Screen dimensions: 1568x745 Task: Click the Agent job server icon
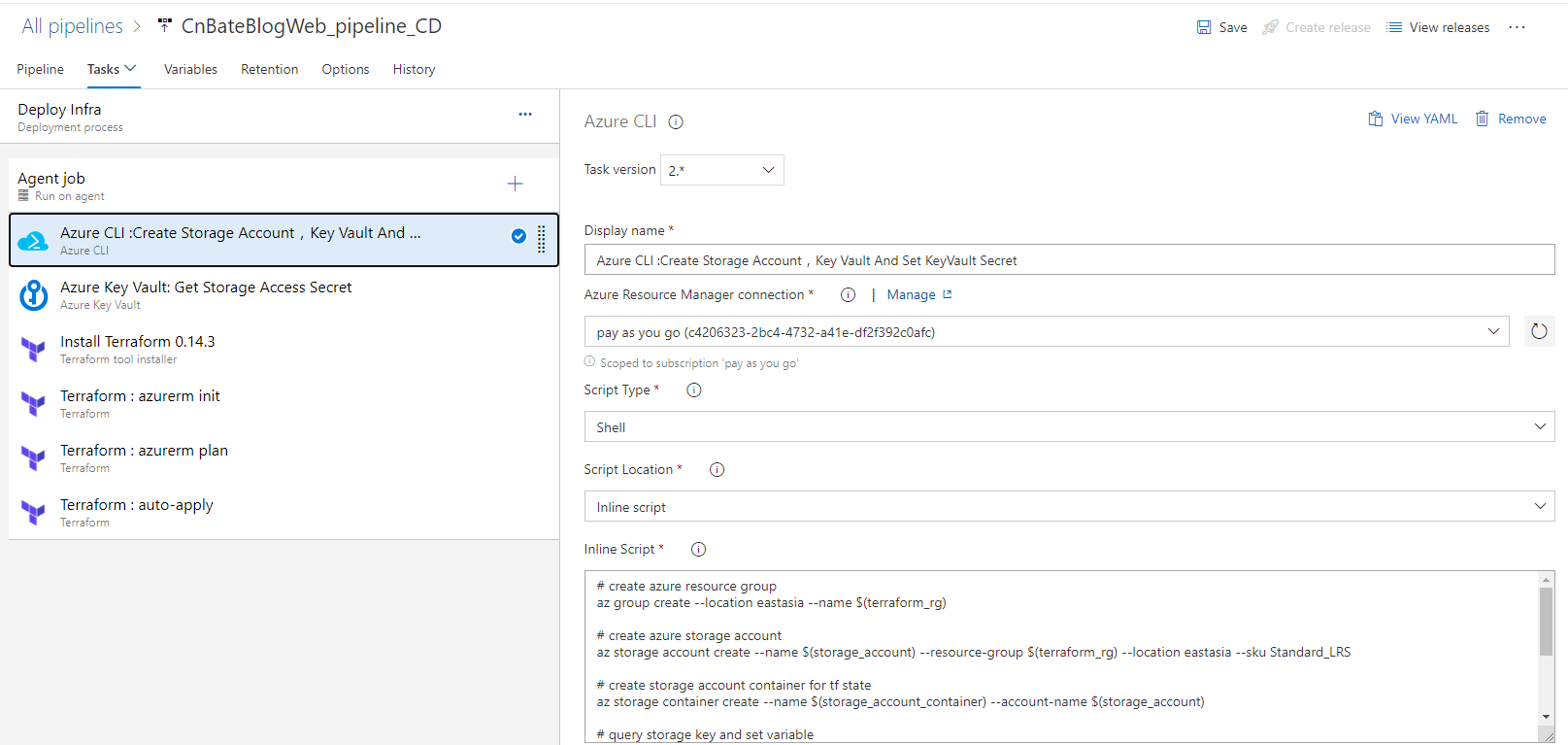click(23, 195)
